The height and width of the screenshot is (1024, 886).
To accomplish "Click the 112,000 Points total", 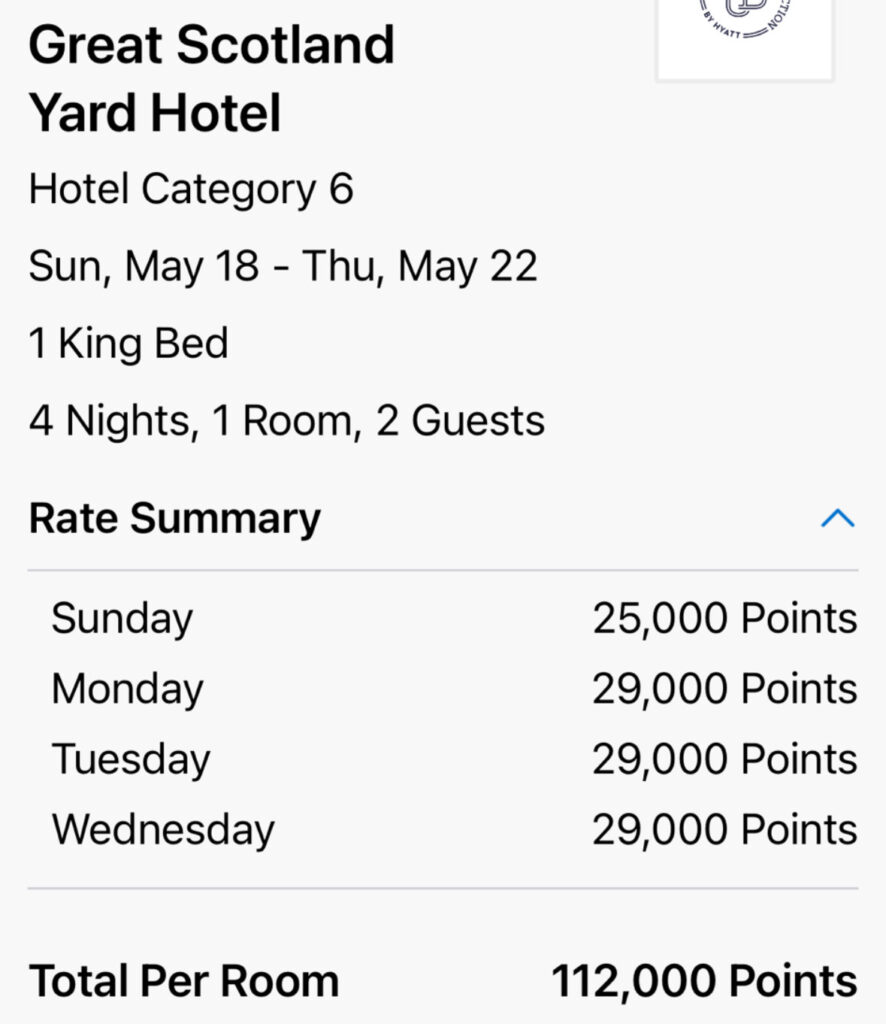I will click(x=704, y=981).
